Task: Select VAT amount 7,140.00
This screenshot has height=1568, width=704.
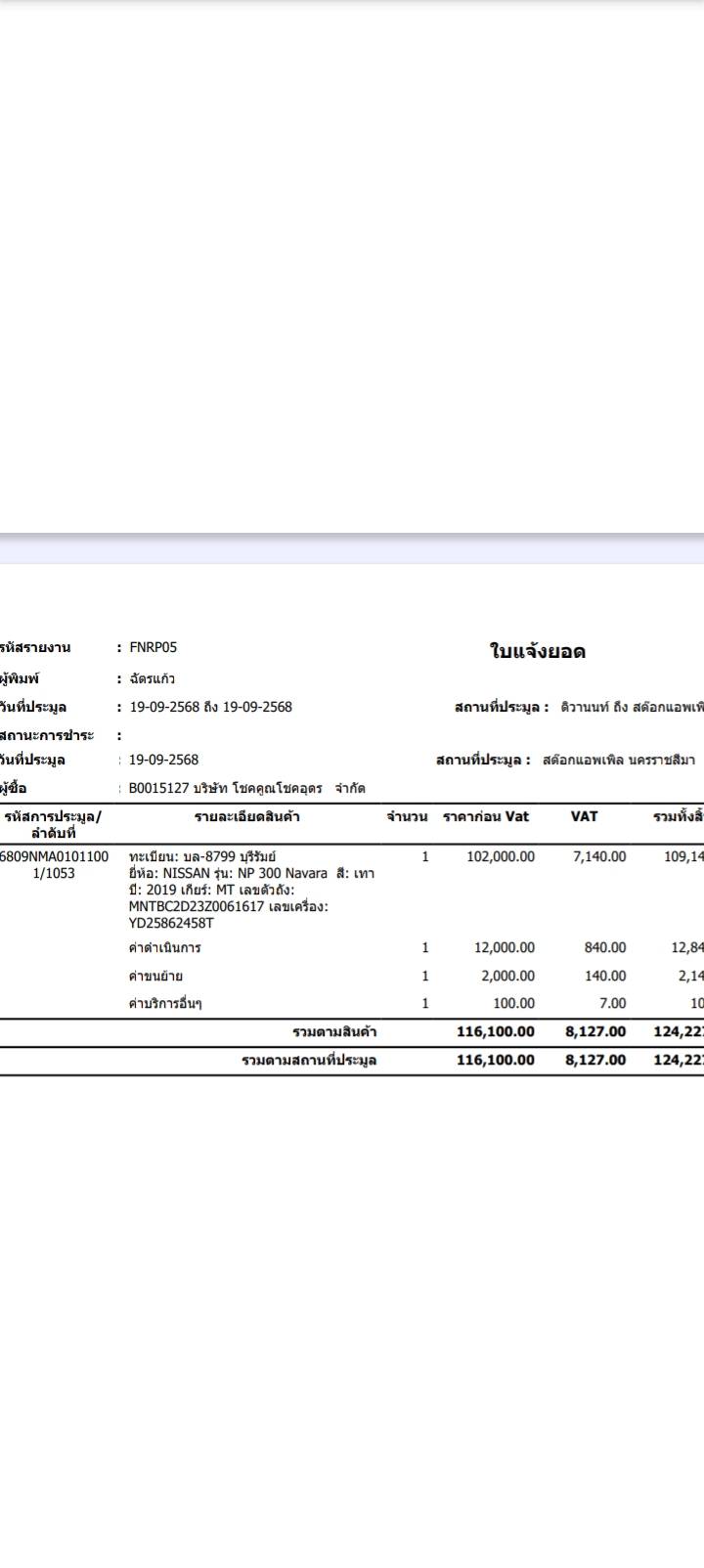Action: click(599, 856)
